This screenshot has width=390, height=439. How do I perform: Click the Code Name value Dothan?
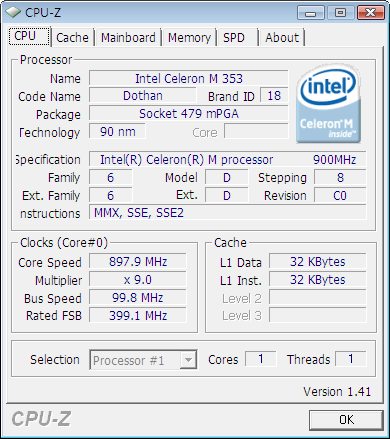click(143, 96)
